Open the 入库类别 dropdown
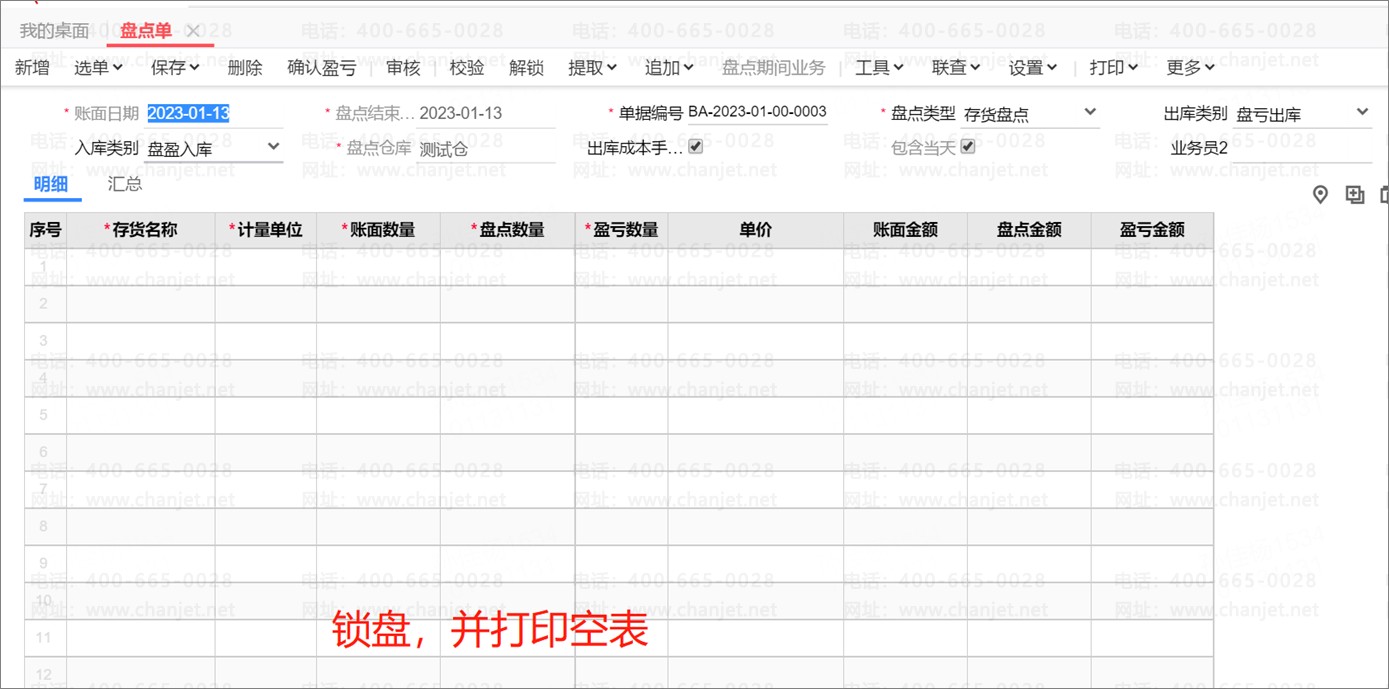This screenshot has width=1389, height=689. [x=214, y=149]
